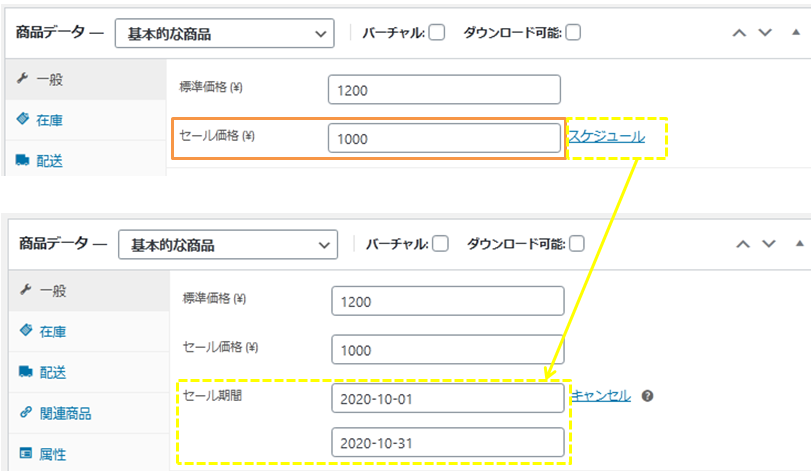811x471 pixels.
Task: Click セール価格 (¥) label in lower panel
Action: pos(221,347)
